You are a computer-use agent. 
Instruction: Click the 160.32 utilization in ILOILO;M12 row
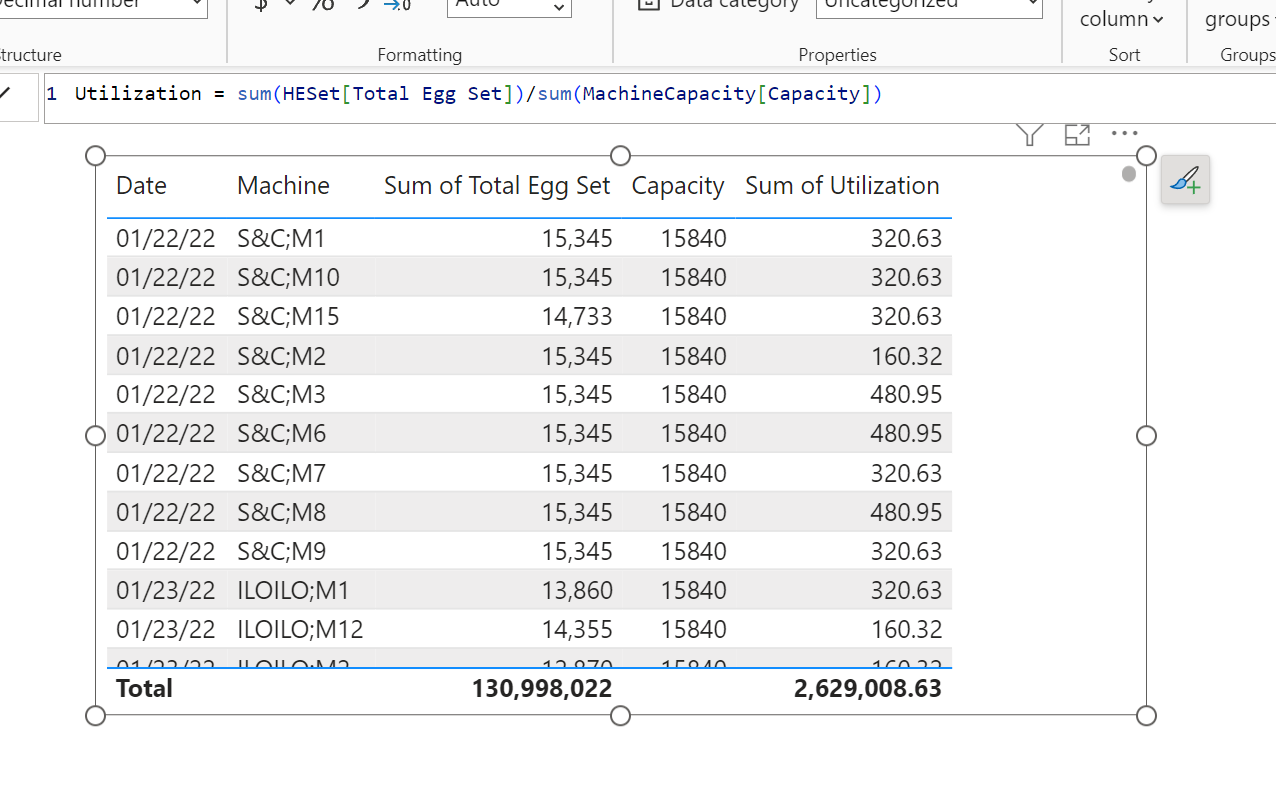pyautogui.click(x=906, y=629)
